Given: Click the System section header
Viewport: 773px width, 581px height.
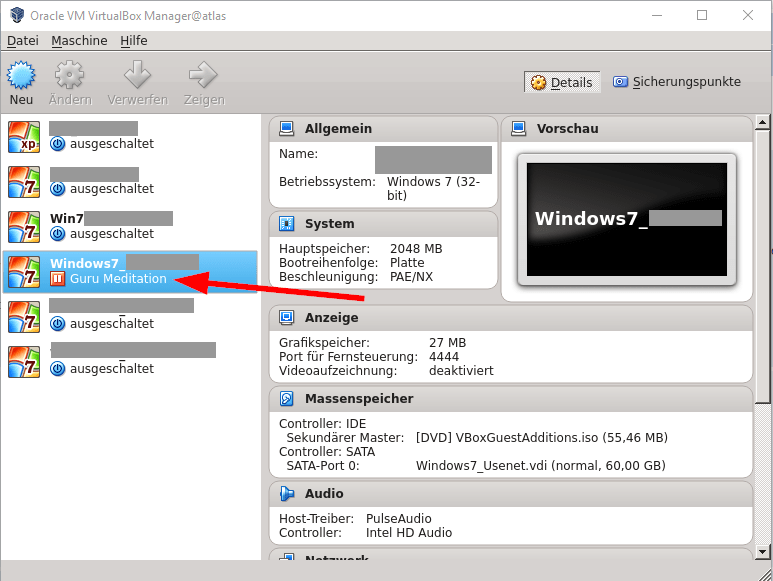Looking at the screenshot, I should click(383, 224).
